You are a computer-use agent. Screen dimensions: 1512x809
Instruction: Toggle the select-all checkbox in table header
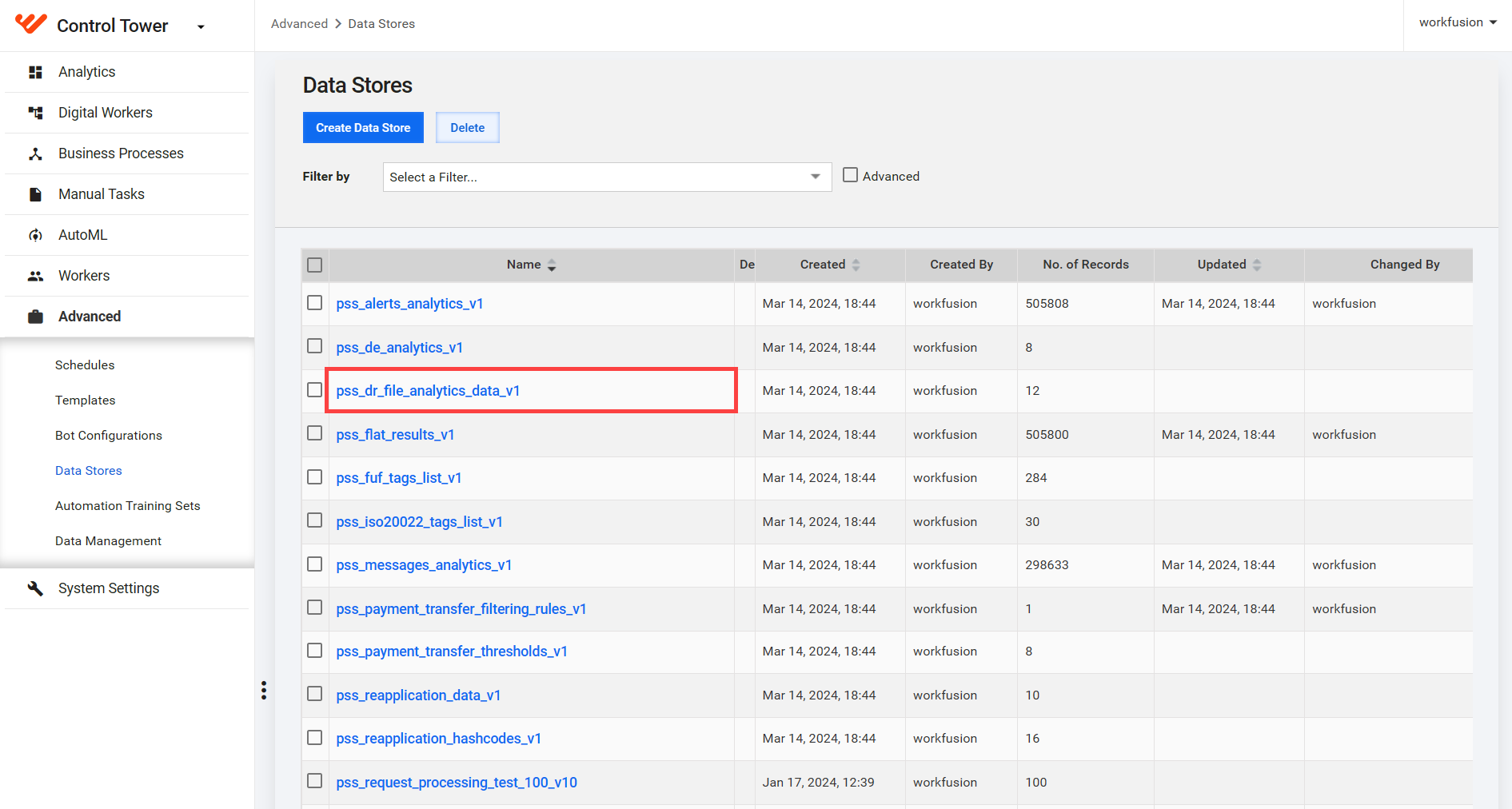[315, 265]
